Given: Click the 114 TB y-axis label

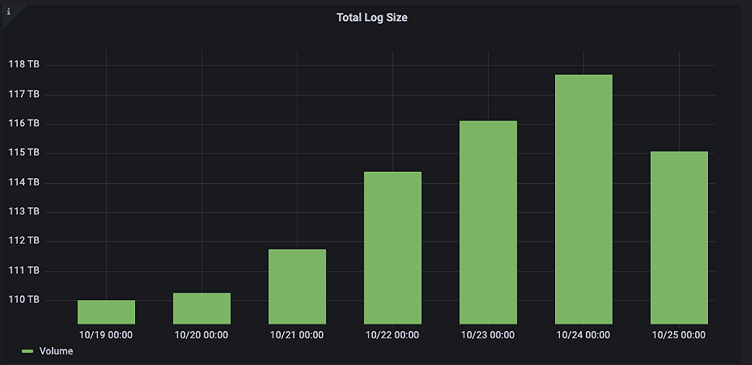Looking at the screenshot, I should pyautogui.click(x=24, y=183).
